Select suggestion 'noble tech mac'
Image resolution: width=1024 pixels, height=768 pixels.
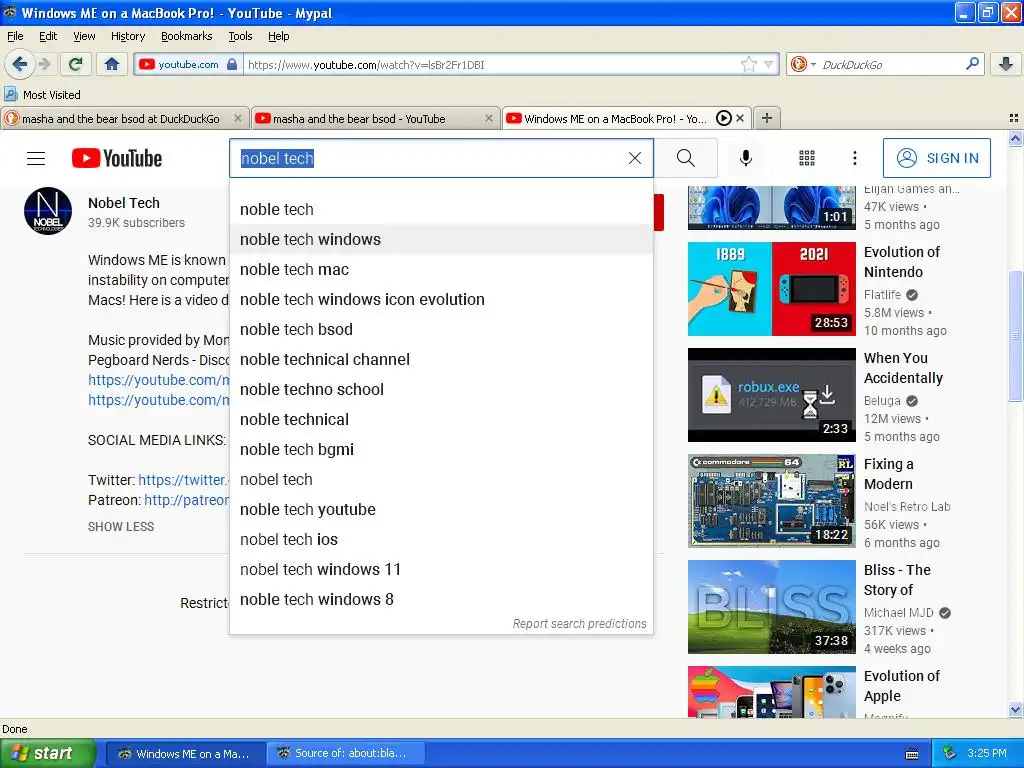[441, 269]
